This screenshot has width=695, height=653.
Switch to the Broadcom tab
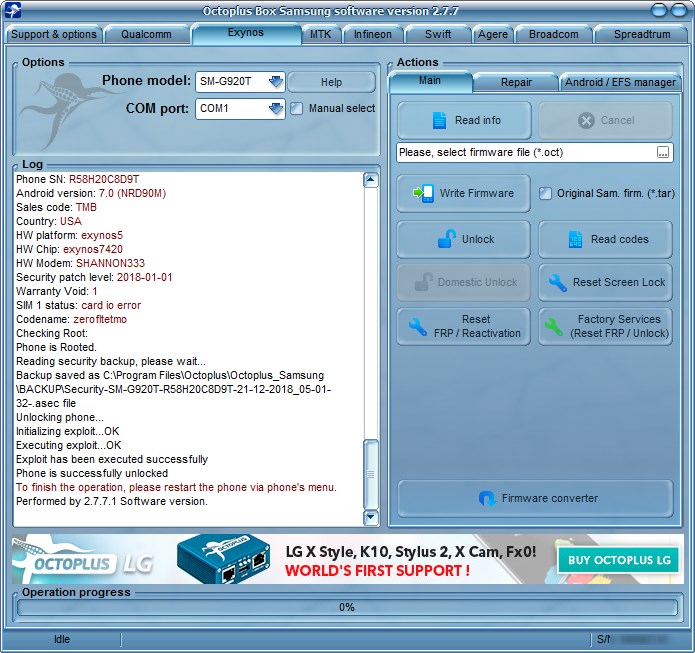[x=554, y=34]
